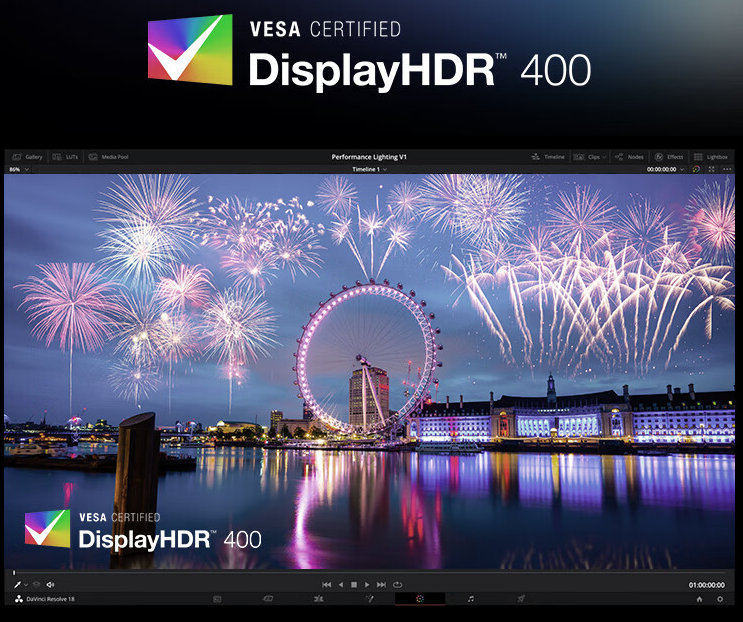This screenshot has height=622, width=743.
Task: Show the Media Pool panel
Action: [x=108, y=157]
